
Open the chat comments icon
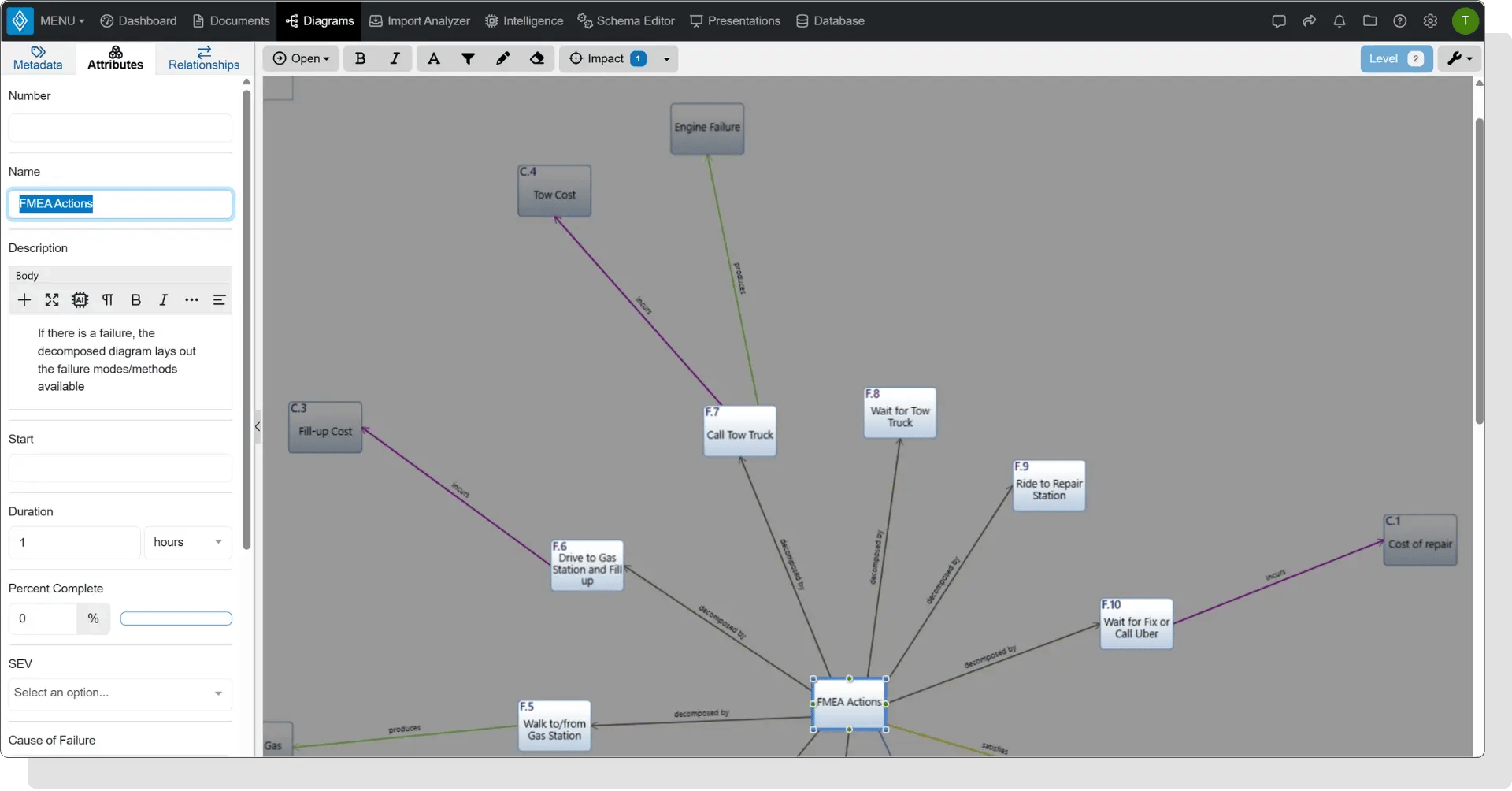click(x=1279, y=21)
